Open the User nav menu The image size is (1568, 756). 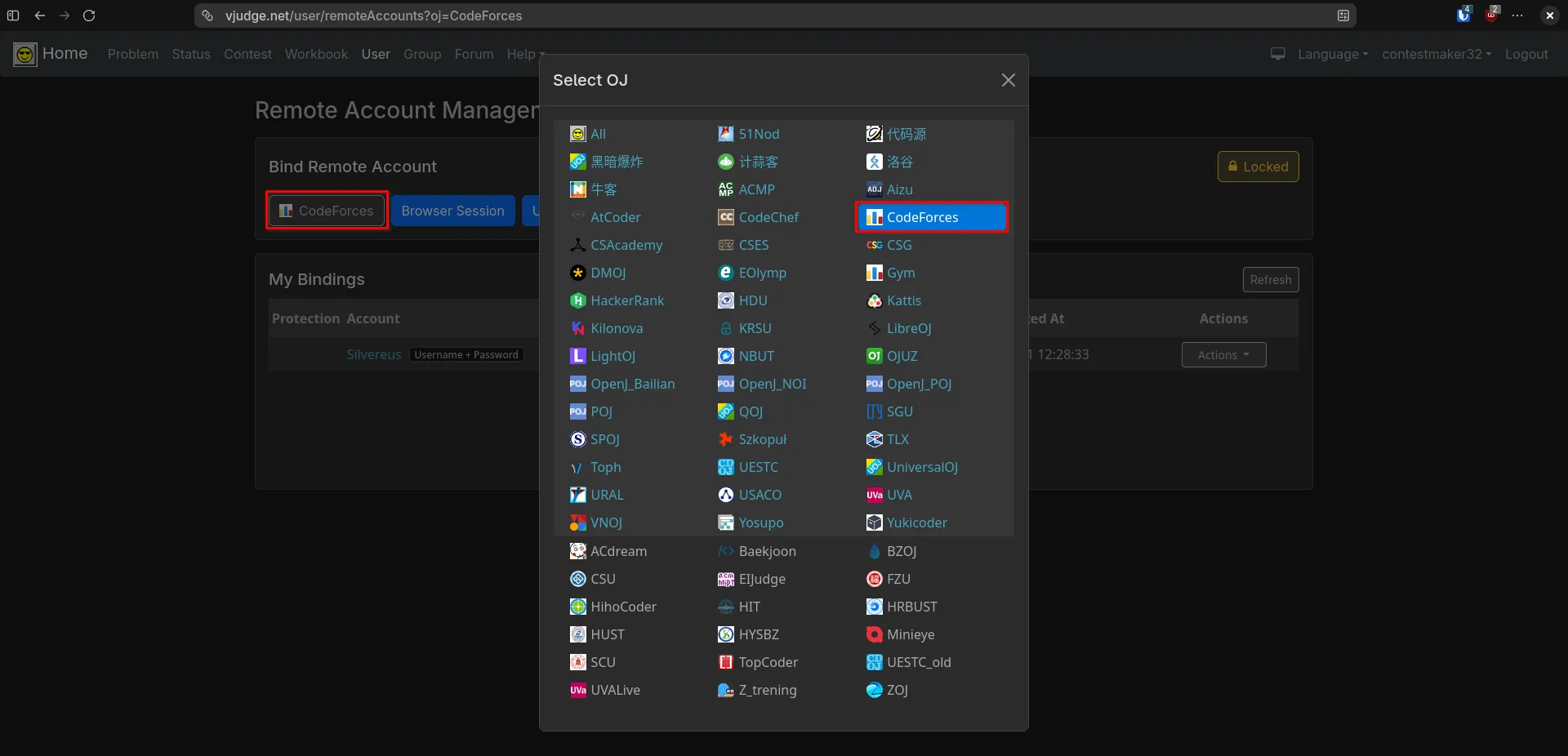click(x=376, y=54)
